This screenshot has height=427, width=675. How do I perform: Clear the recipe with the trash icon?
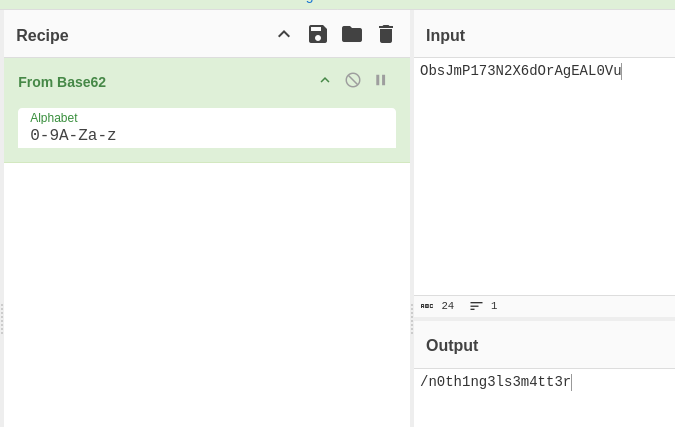pos(386,35)
